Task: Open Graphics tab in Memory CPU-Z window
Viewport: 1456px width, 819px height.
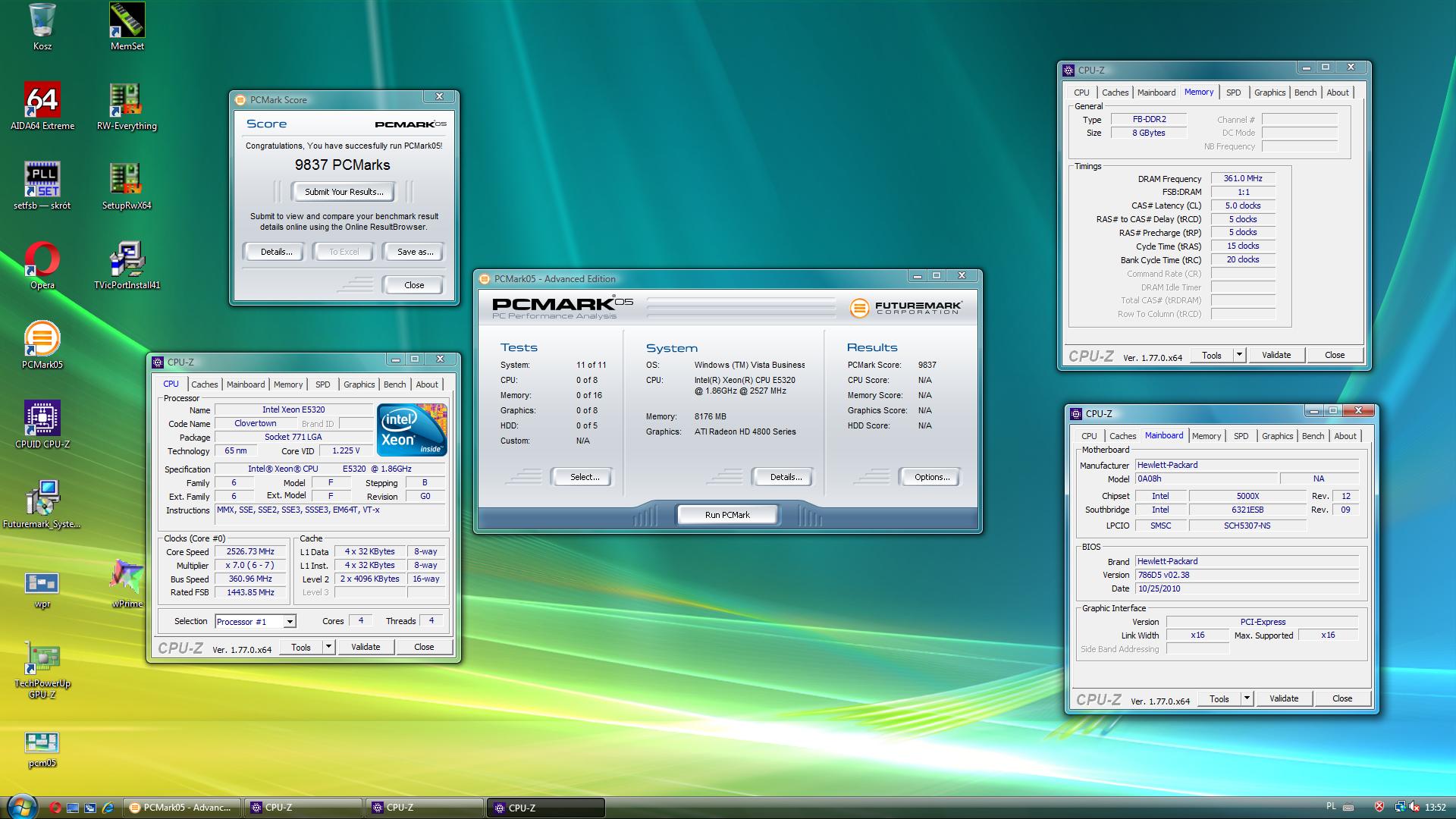Action: click(1269, 93)
